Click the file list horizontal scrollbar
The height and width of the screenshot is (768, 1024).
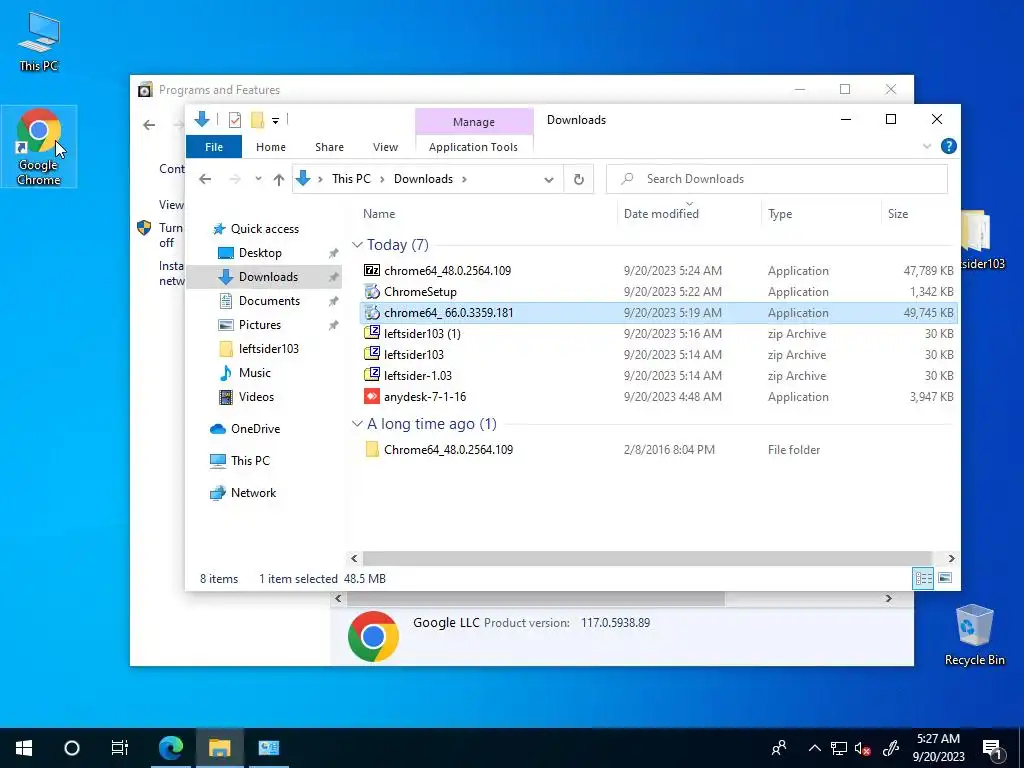pyautogui.click(x=647, y=558)
